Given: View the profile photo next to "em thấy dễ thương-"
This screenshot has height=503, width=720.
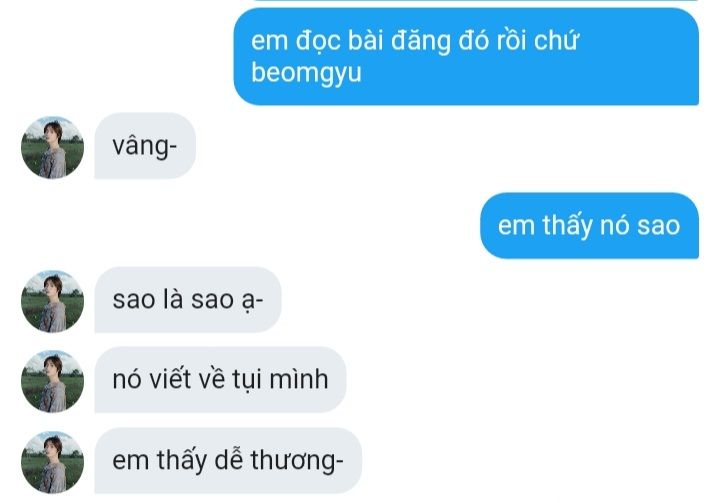Looking at the screenshot, I should (52, 462).
